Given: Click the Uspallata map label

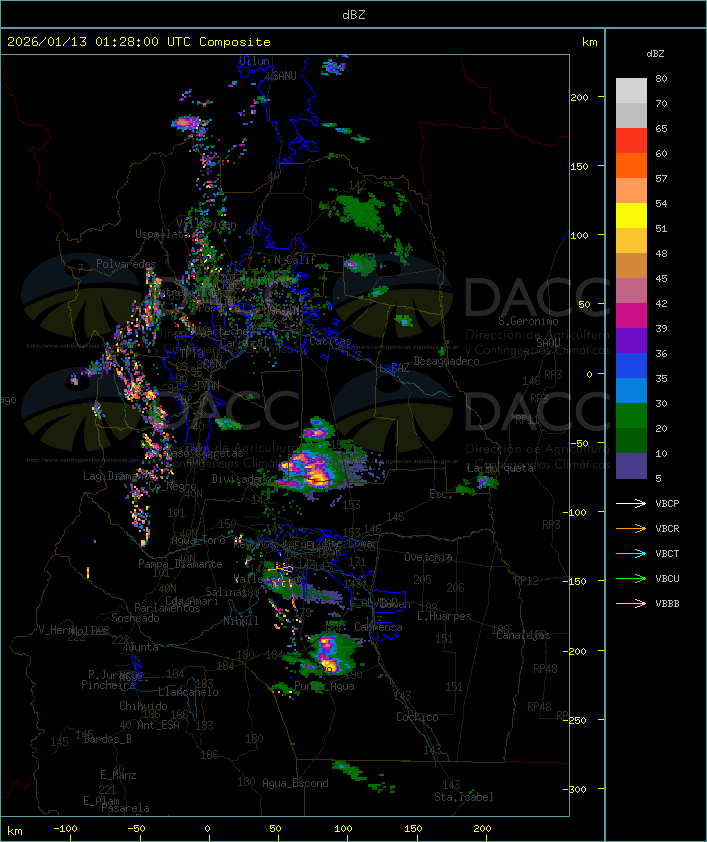Looking at the screenshot, I should click(159, 234).
